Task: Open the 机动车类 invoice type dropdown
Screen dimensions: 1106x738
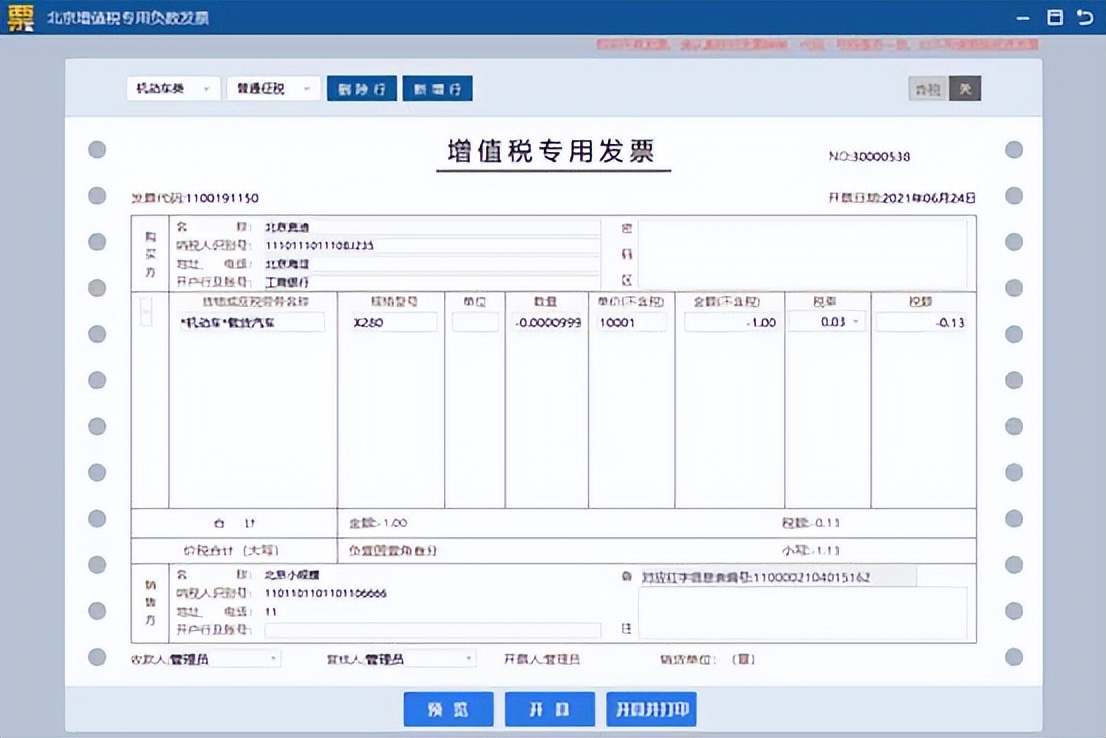Action: [172, 88]
